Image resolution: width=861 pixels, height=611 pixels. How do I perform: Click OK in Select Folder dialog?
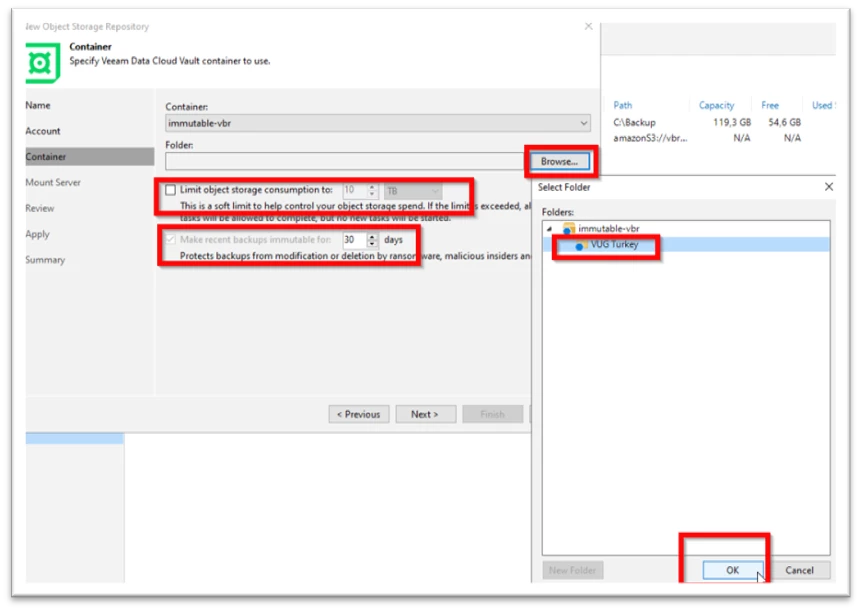733,570
